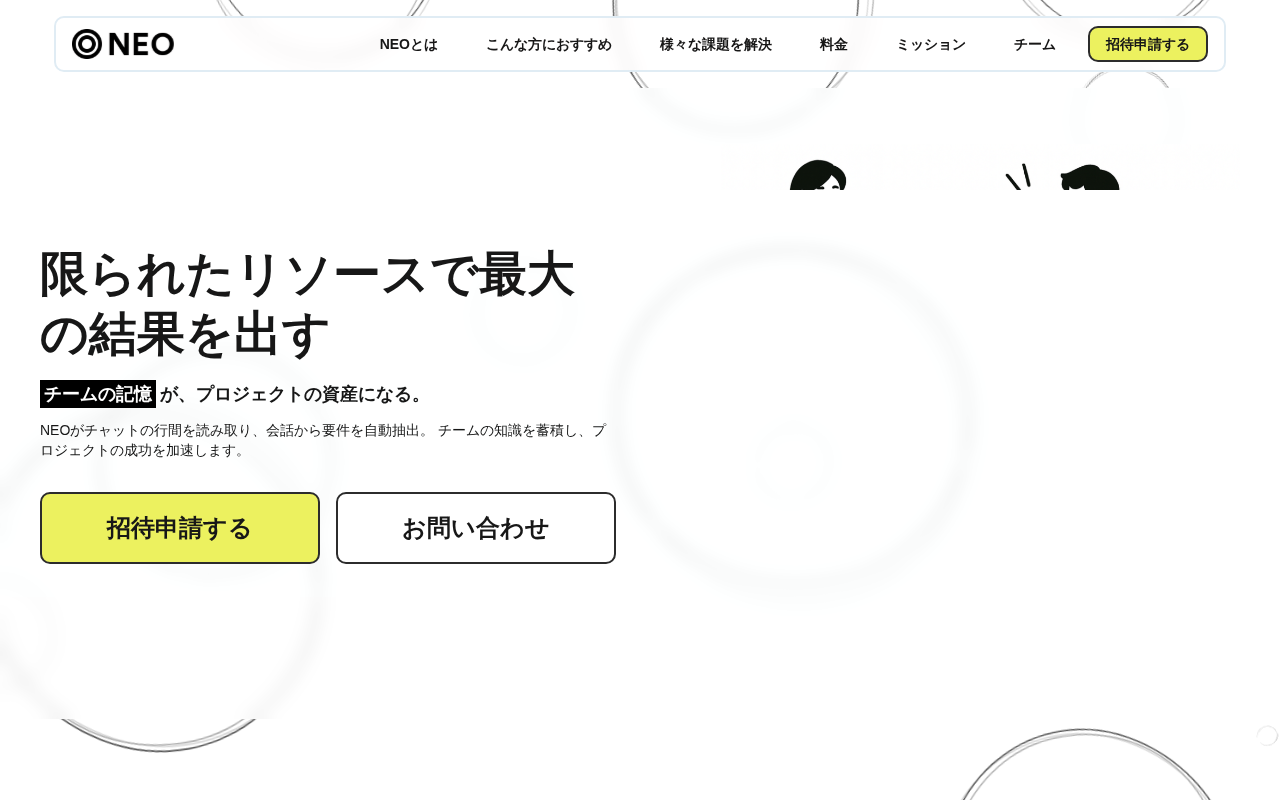Click the お問い合わせ contact button
This screenshot has width=1280, height=800.
476,528
